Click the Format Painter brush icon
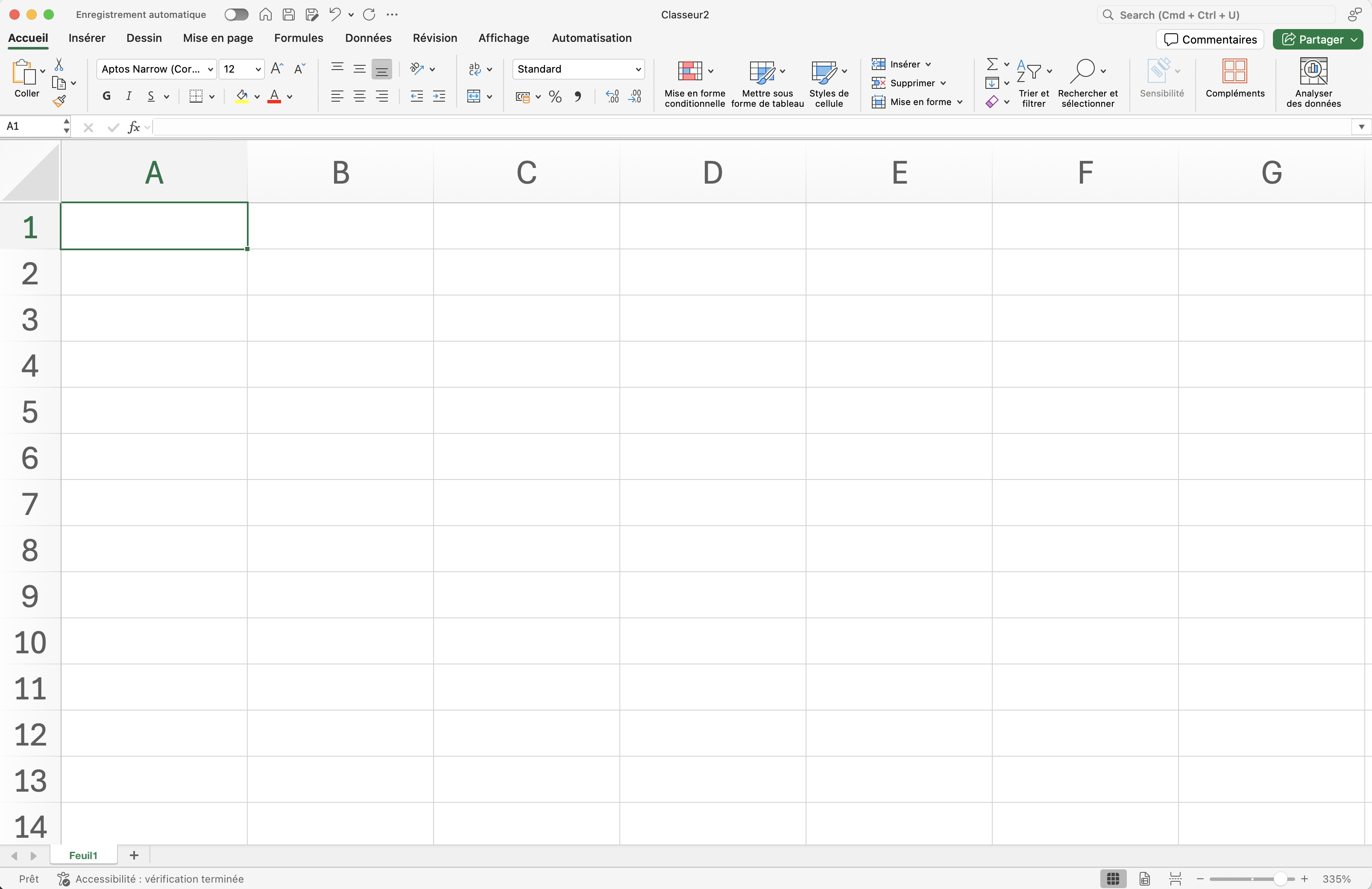 (x=59, y=101)
